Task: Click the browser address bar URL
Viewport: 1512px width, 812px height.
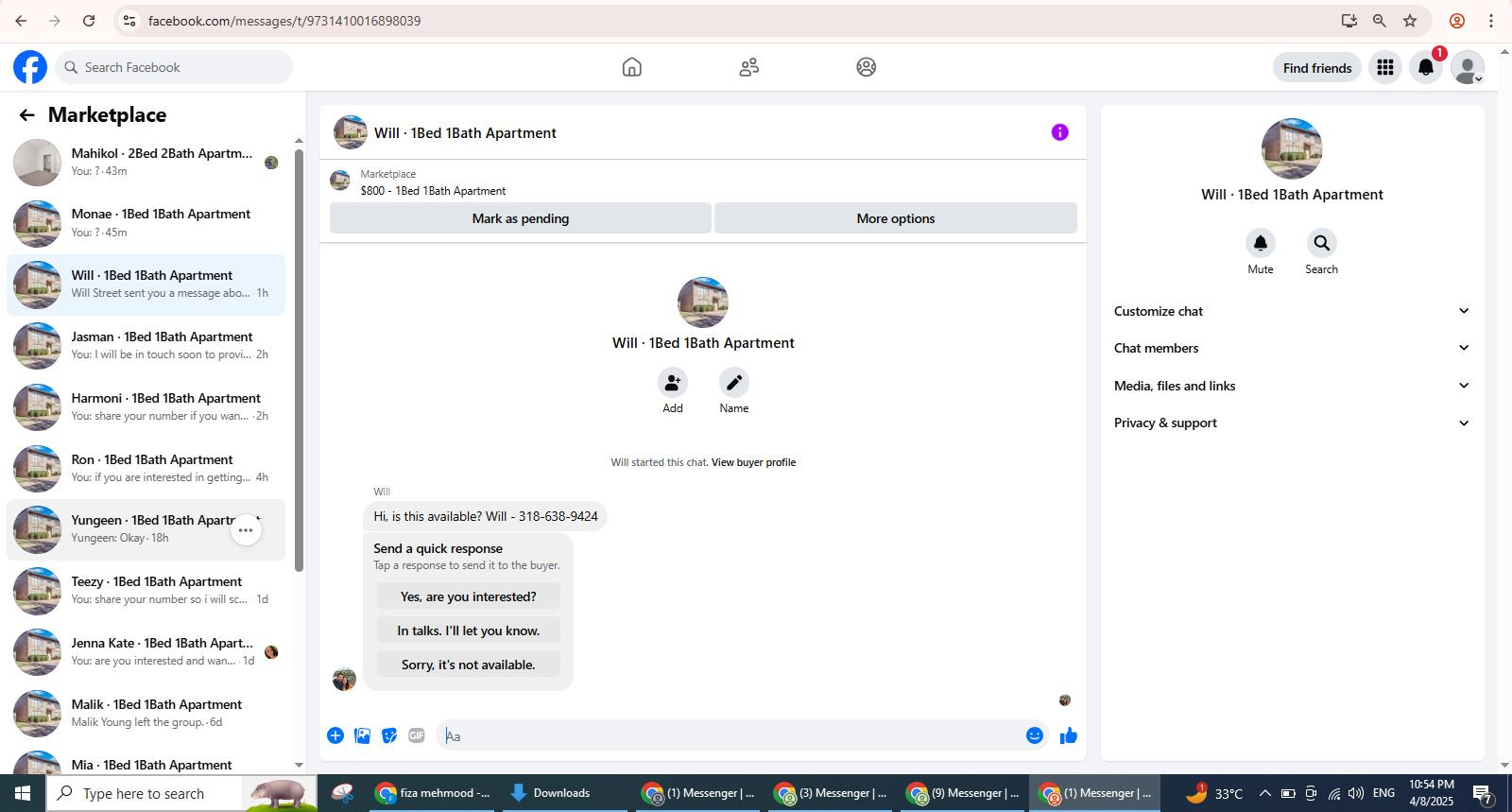Action: (284, 21)
